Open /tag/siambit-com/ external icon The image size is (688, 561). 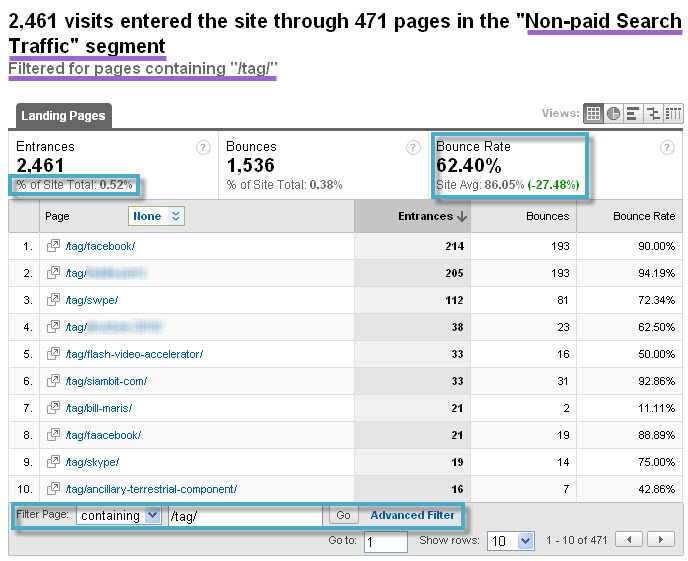[x=53, y=381]
